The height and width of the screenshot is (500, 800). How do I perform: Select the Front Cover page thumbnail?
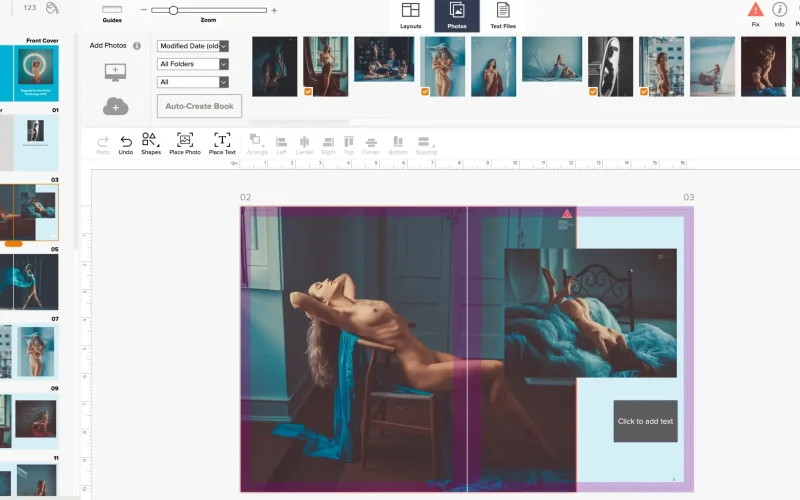[x=36, y=72]
